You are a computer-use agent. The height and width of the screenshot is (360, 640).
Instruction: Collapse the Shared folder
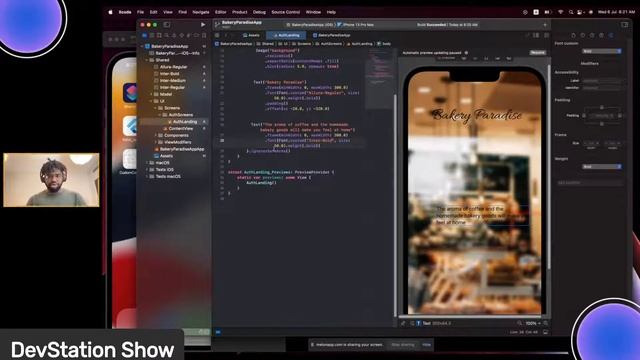(x=147, y=60)
